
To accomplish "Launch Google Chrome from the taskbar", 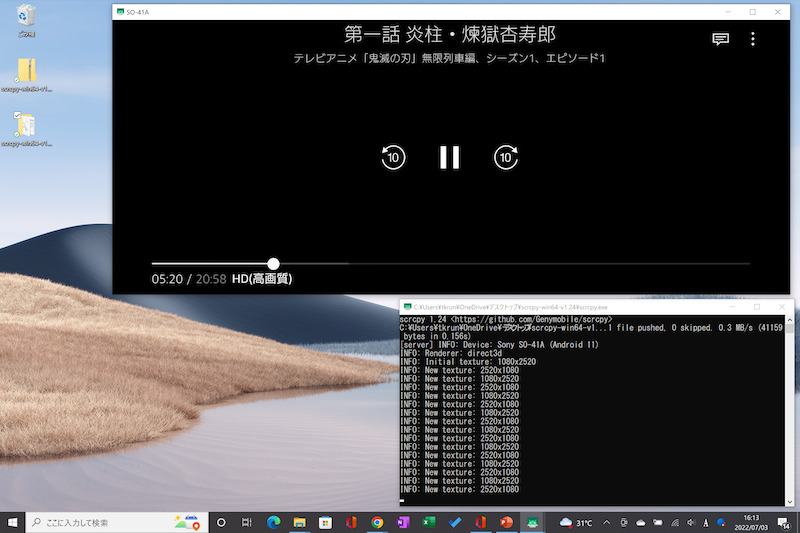I will (377, 522).
